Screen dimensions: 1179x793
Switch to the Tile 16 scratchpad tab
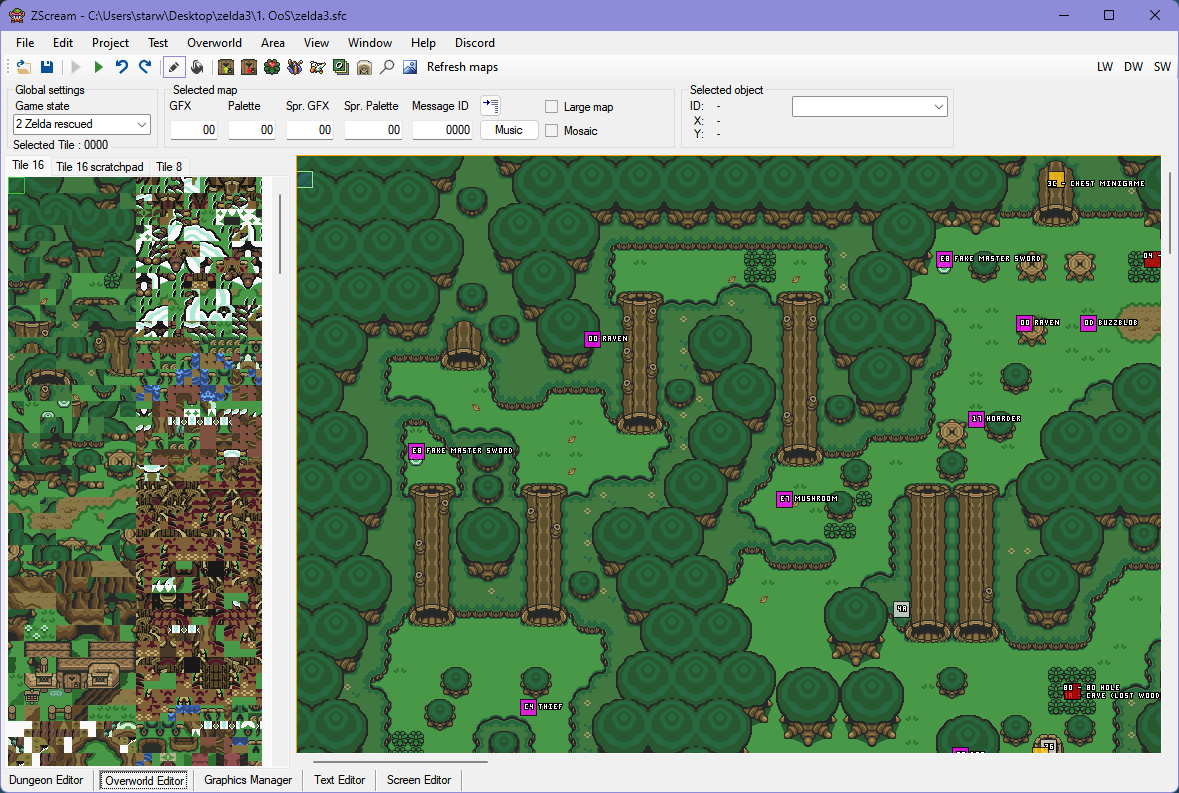(99, 167)
